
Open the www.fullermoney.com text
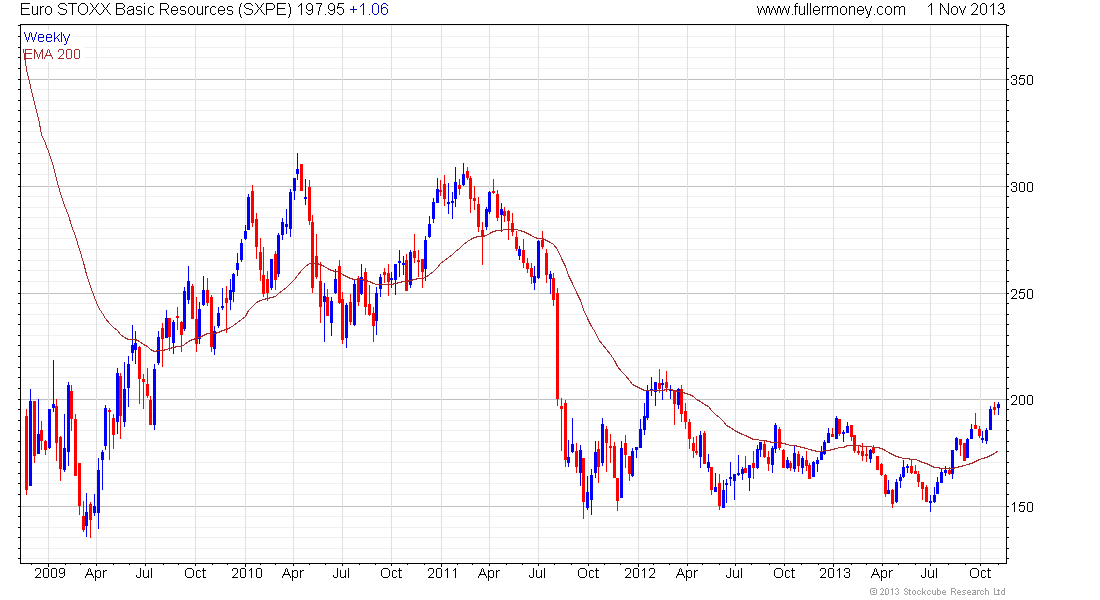(831, 10)
